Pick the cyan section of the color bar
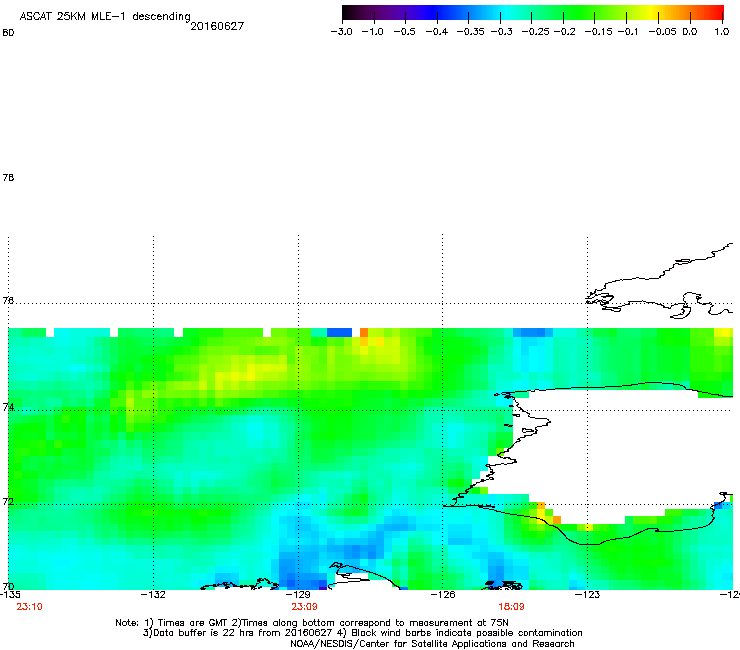Viewport: 740px width, 650px height. click(505, 12)
